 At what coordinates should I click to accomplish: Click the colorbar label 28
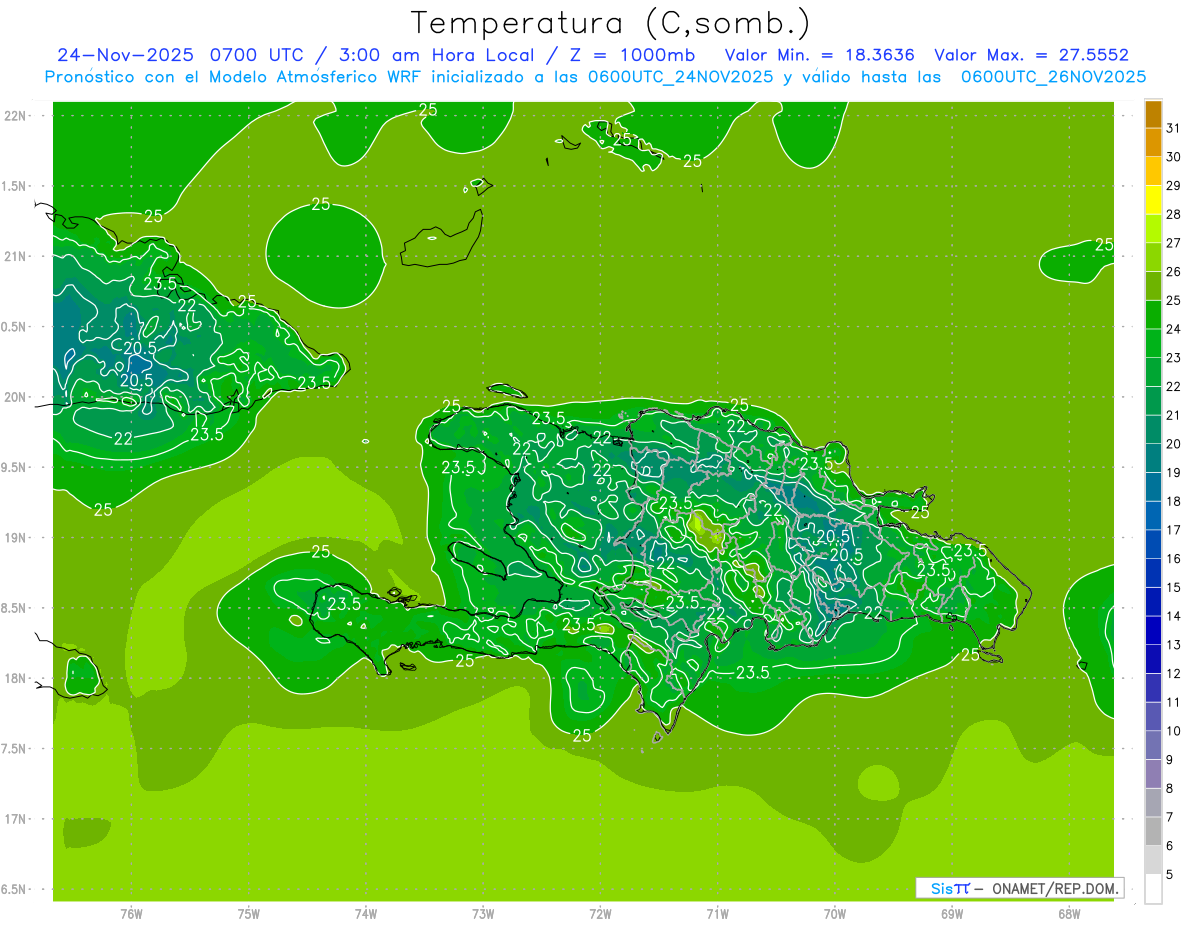click(1173, 214)
